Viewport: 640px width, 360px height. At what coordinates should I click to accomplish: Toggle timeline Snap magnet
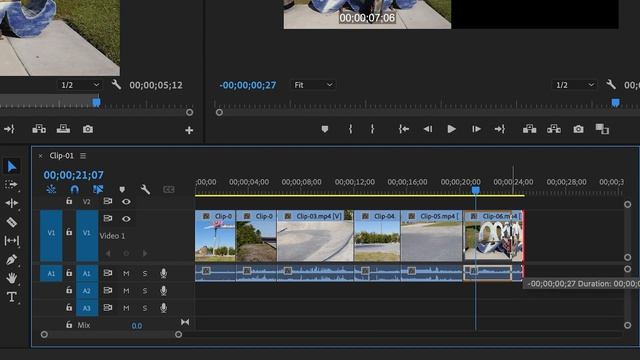coord(74,189)
